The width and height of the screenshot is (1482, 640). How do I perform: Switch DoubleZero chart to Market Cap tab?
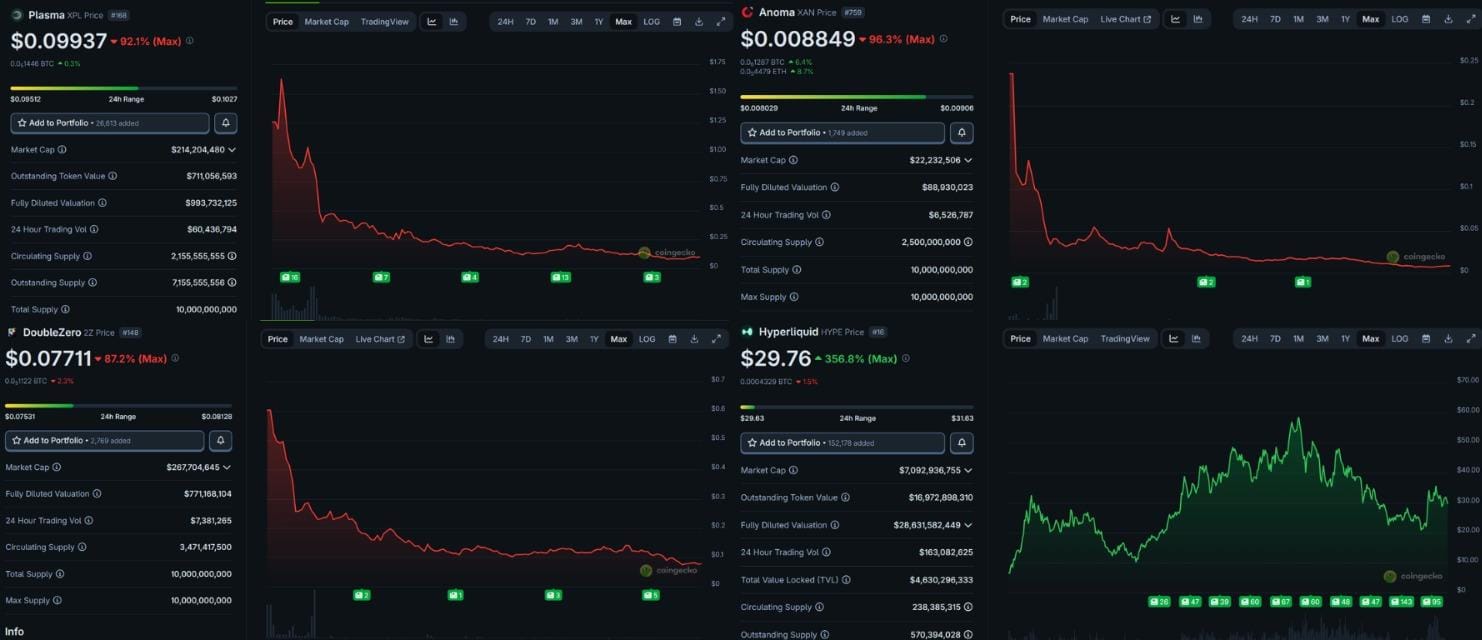[322, 339]
